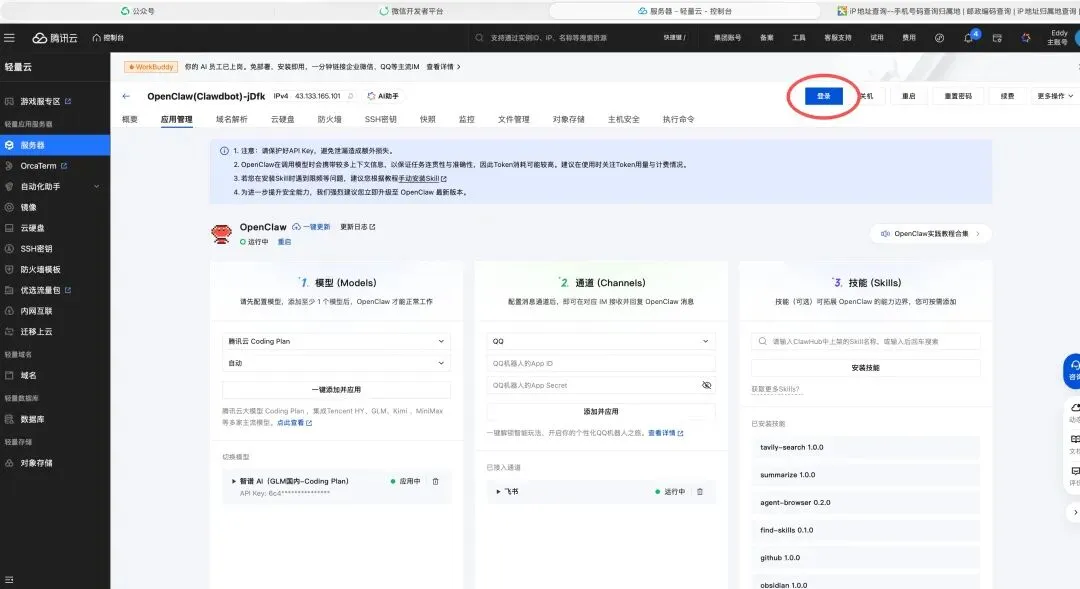Click the 腾讯云 cloud logo

[55, 38]
